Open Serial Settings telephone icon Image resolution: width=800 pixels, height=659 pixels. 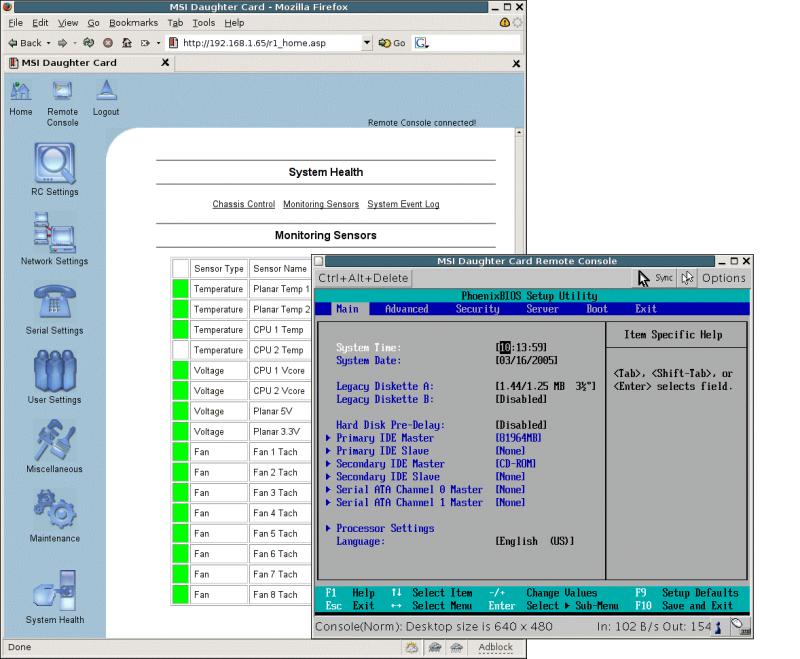55,302
